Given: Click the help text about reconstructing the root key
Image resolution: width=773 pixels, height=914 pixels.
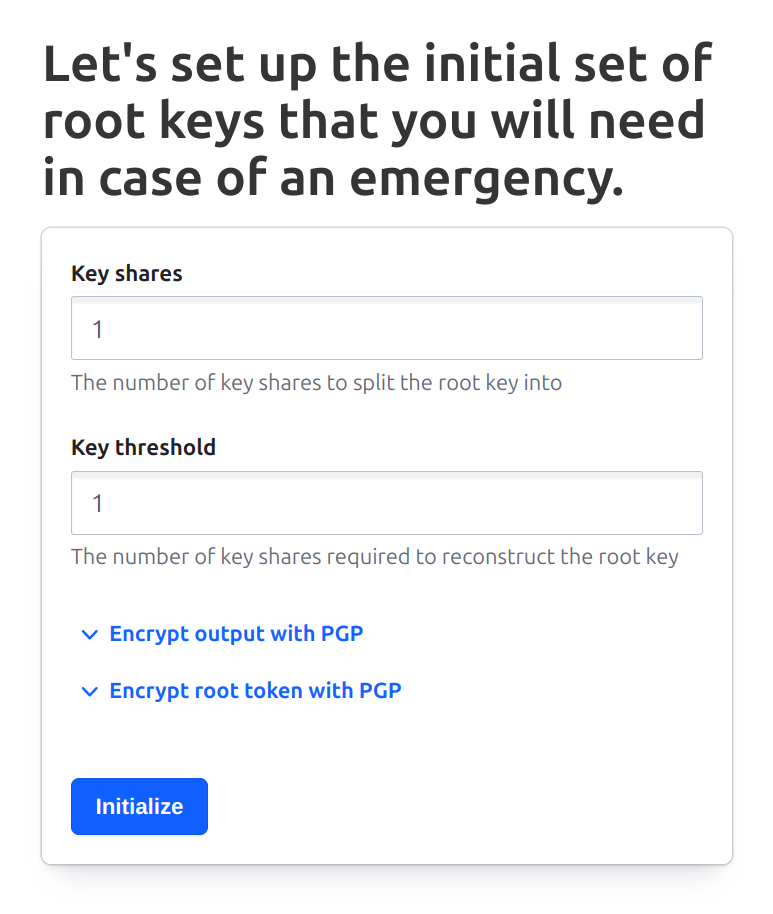Looking at the screenshot, I should [375, 557].
